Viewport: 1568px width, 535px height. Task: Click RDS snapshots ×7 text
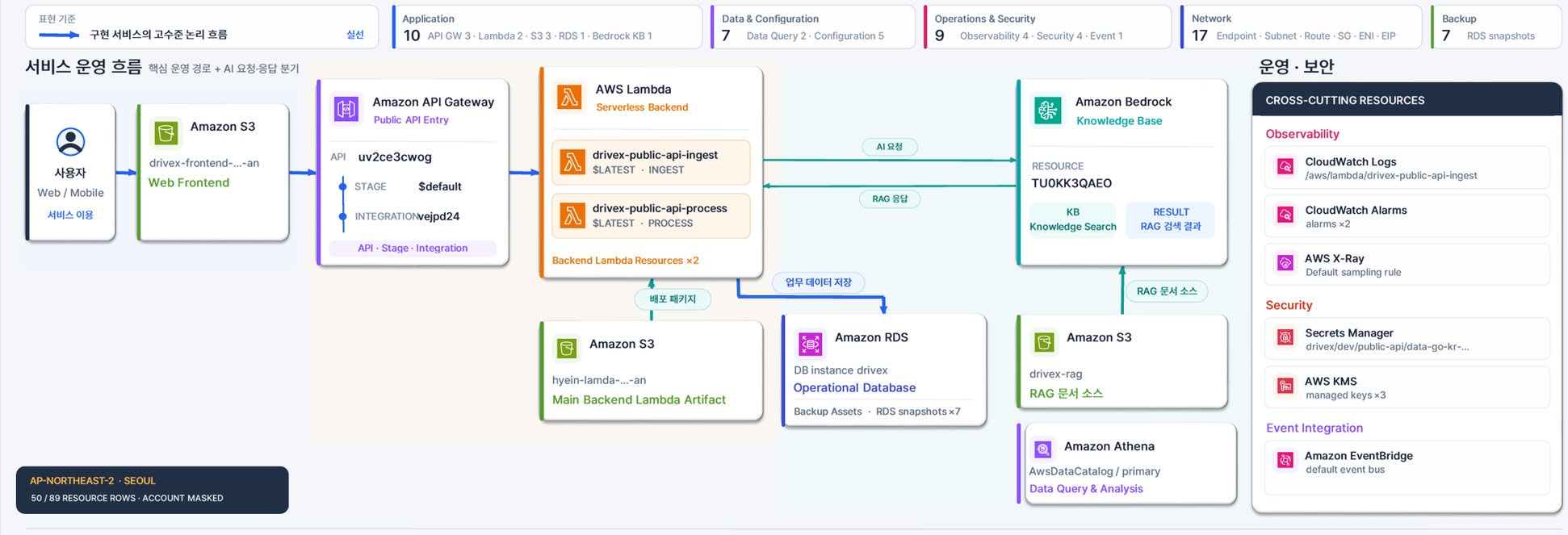[918, 412]
